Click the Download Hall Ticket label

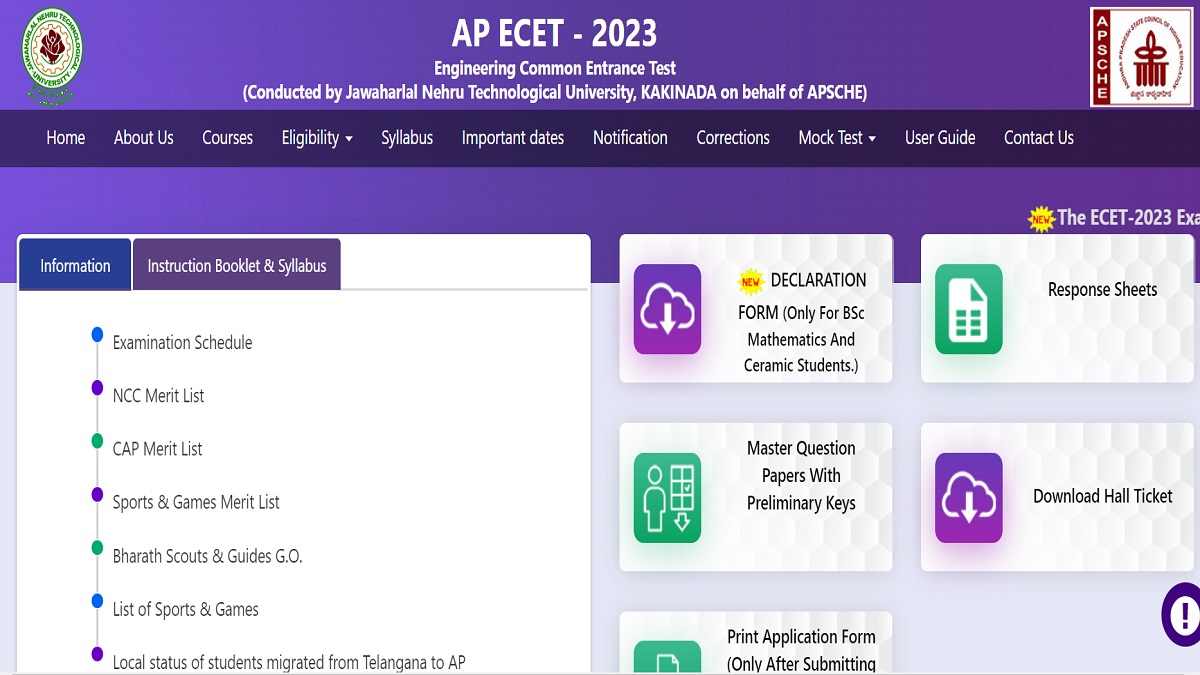[x=1102, y=496]
